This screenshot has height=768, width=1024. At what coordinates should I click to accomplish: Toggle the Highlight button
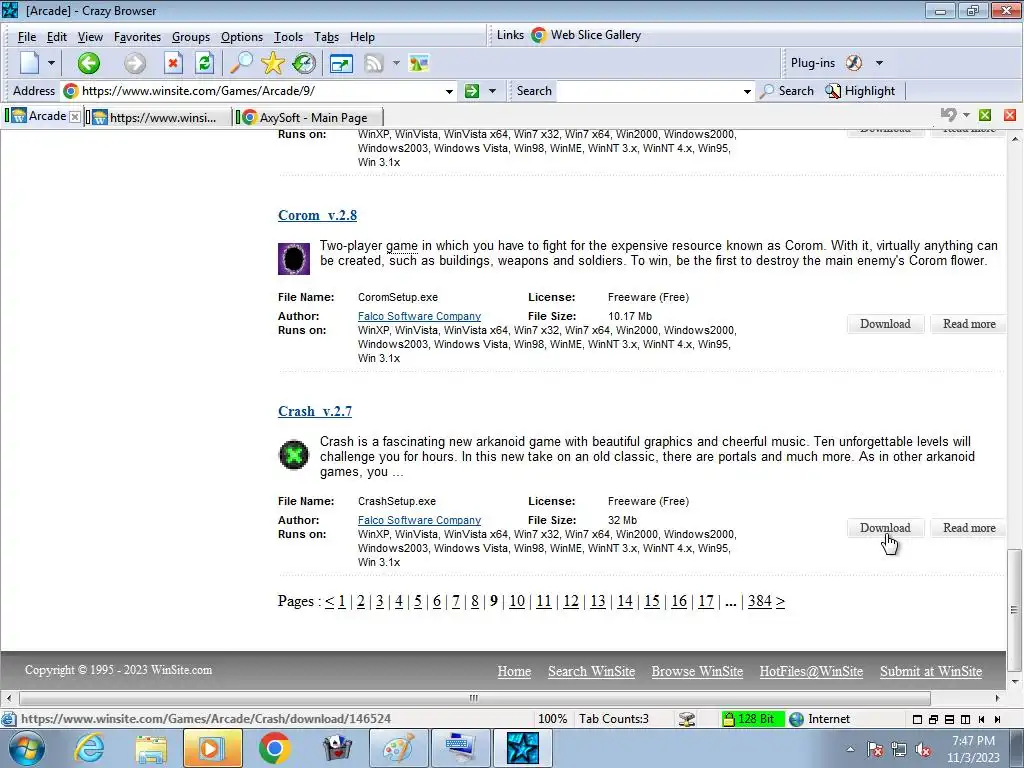[x=860, y=91]
